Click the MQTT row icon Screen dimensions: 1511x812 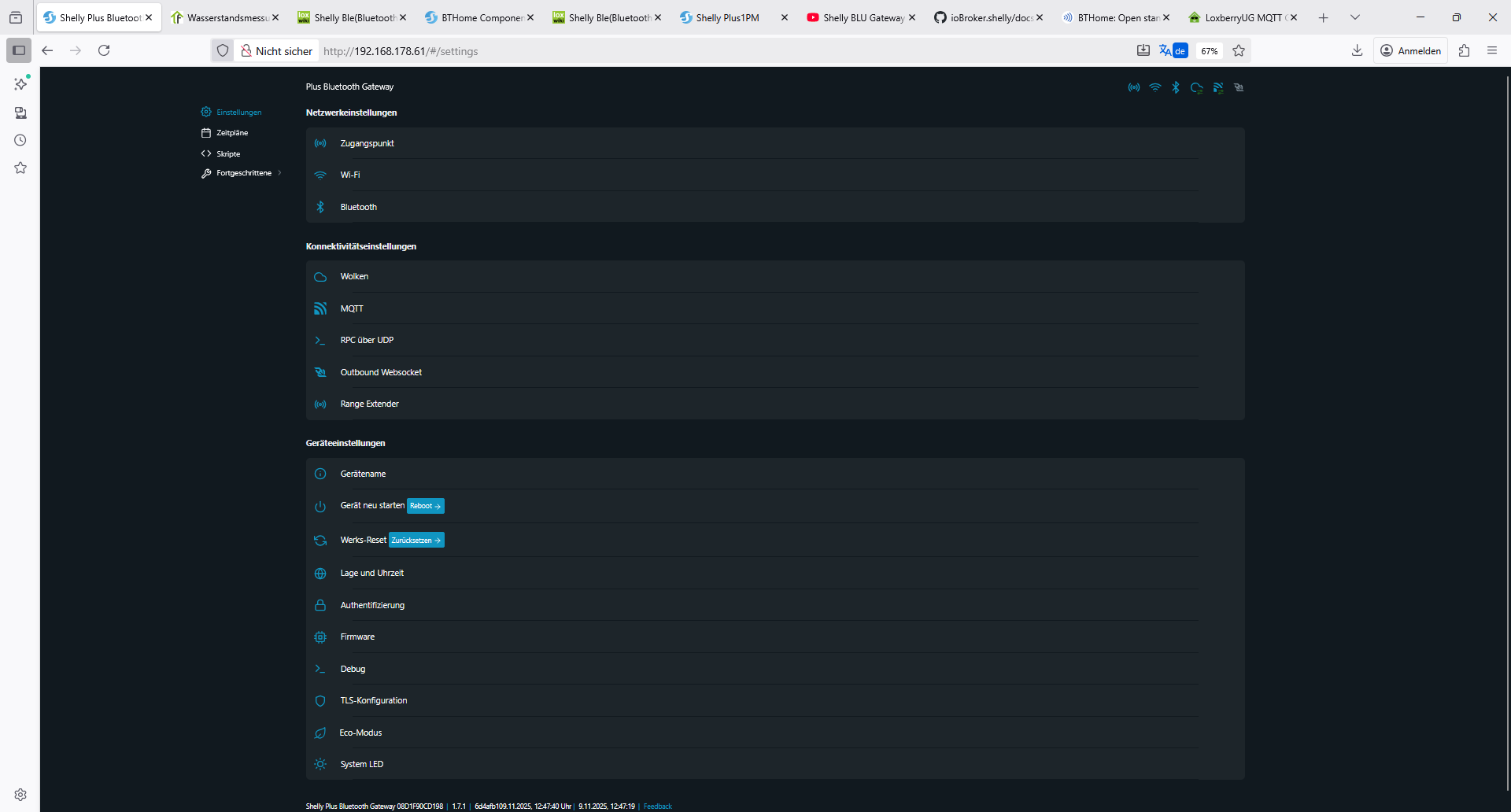pos(320,308)
